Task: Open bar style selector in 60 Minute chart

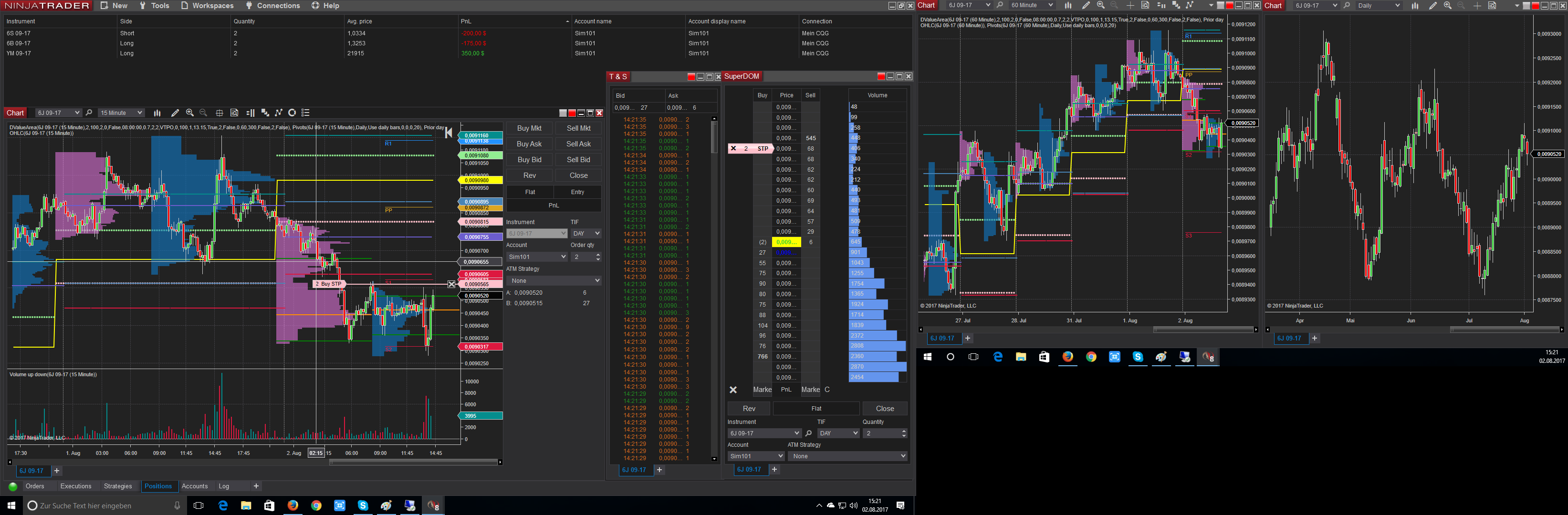Action: 1067,5
